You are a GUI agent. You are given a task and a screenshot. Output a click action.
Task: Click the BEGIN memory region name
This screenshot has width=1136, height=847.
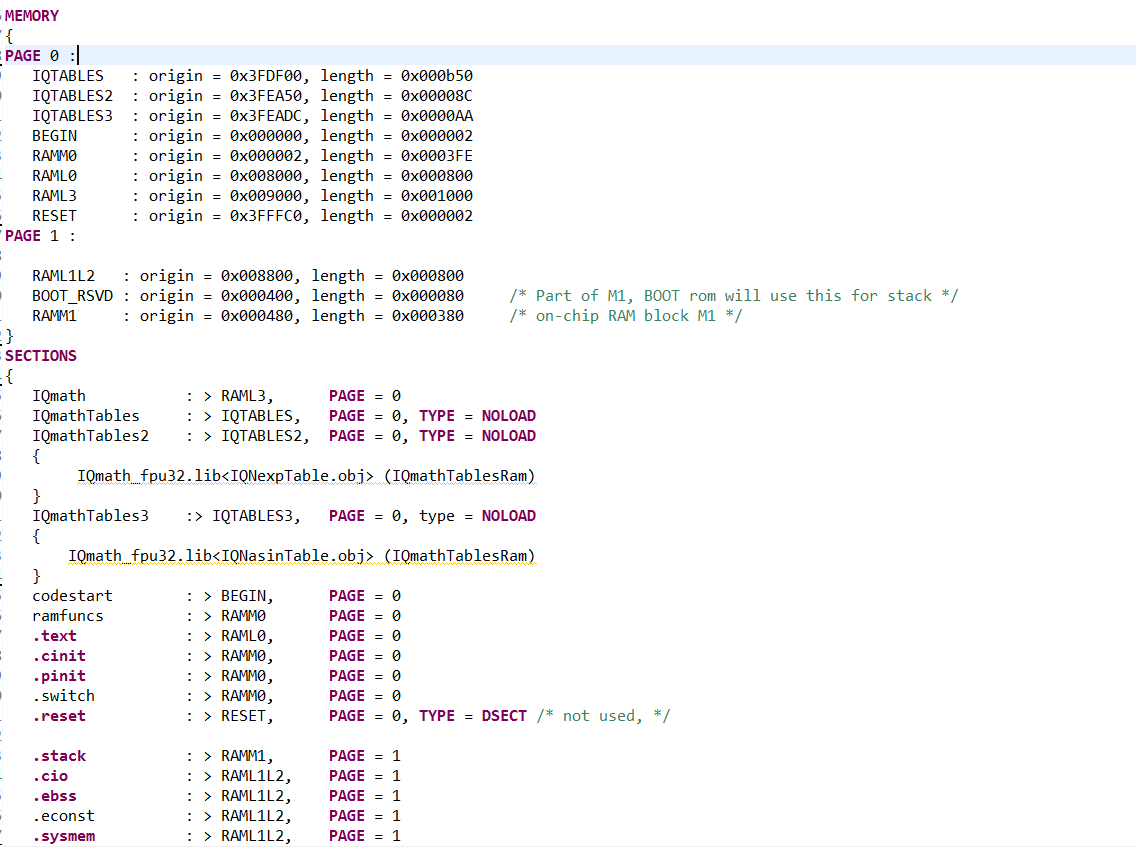(x=54, y=136)
